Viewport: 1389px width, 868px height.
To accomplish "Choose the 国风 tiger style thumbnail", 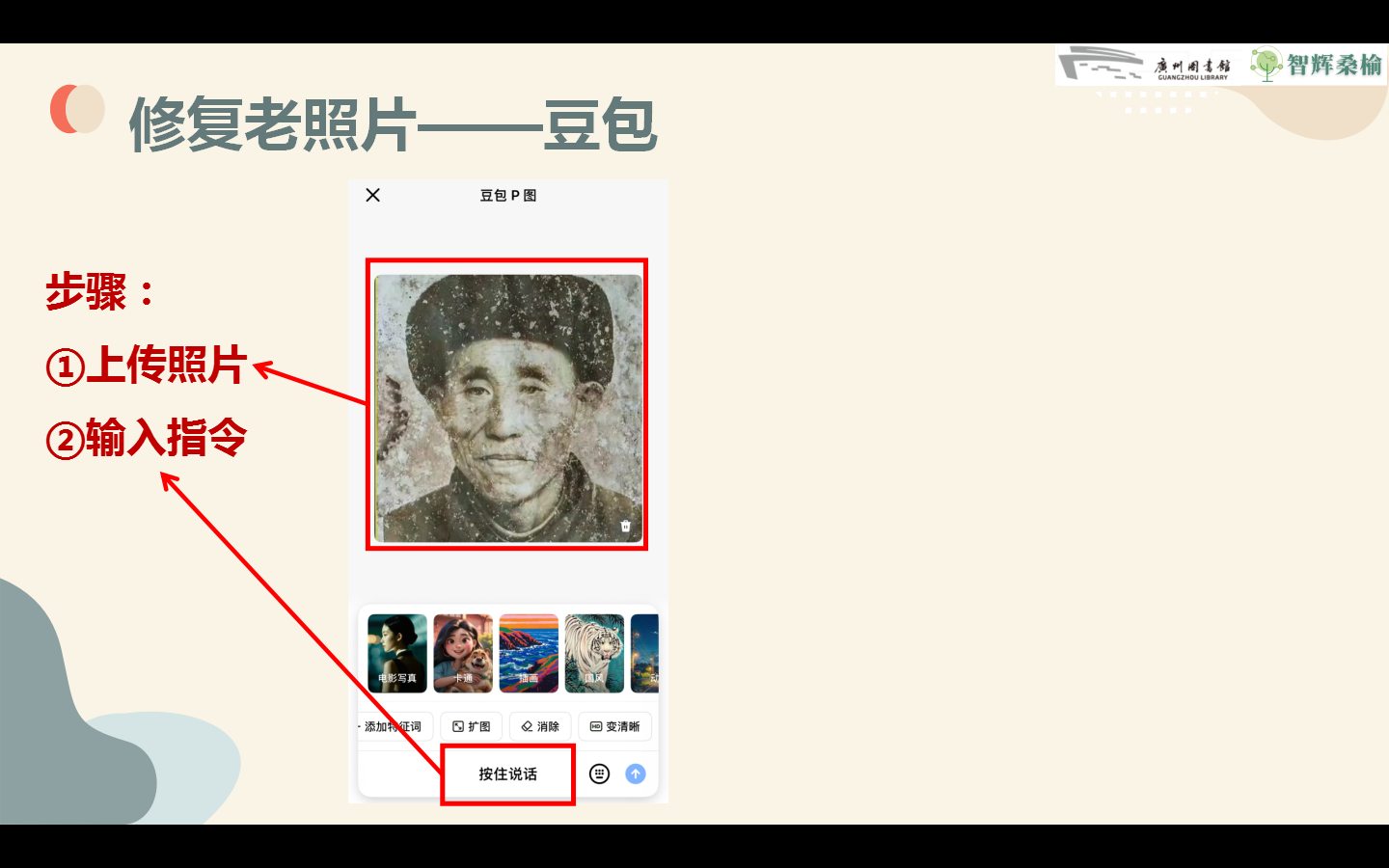I will point(594,653).
